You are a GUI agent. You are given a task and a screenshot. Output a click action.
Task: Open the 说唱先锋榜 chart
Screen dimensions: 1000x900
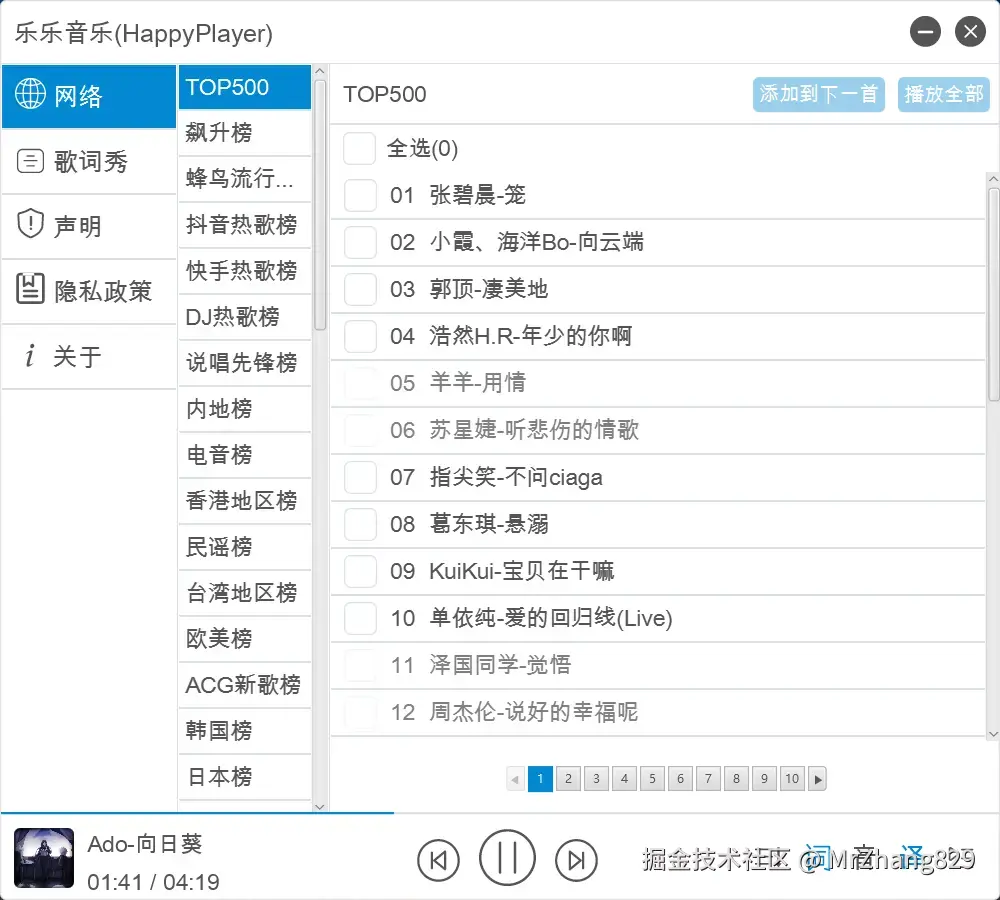245,362
